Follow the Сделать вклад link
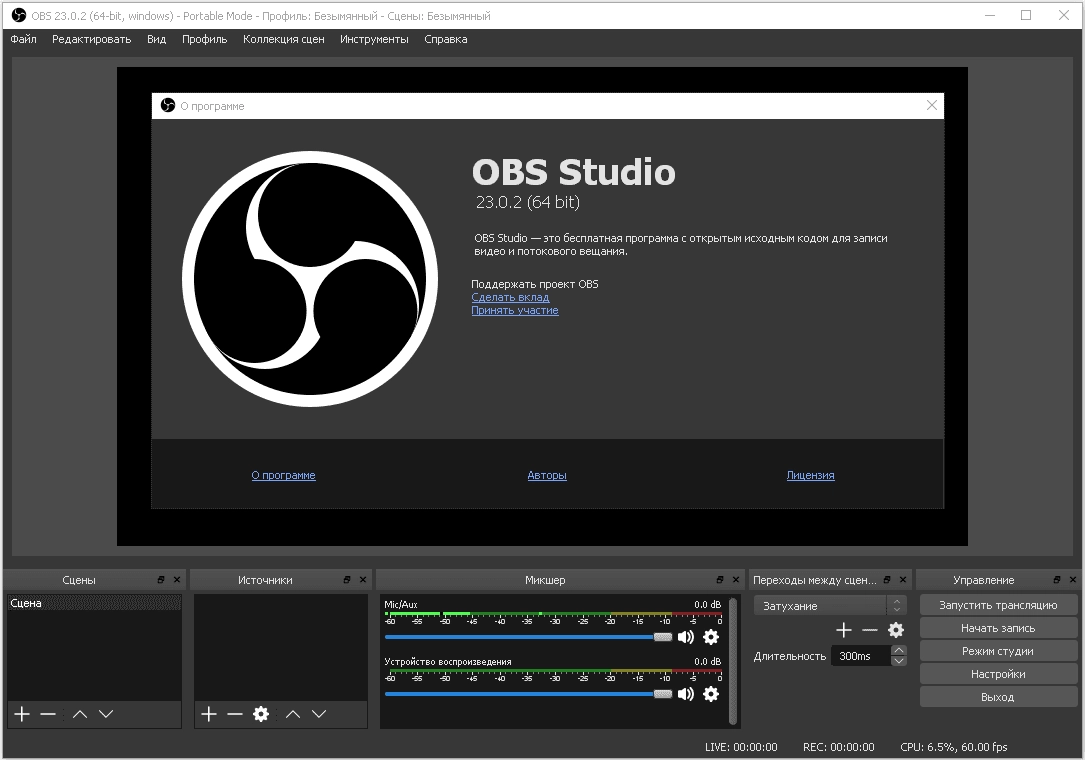This screenshot has width=1085, height=760. pyautogui.click(x=510, y=297)
